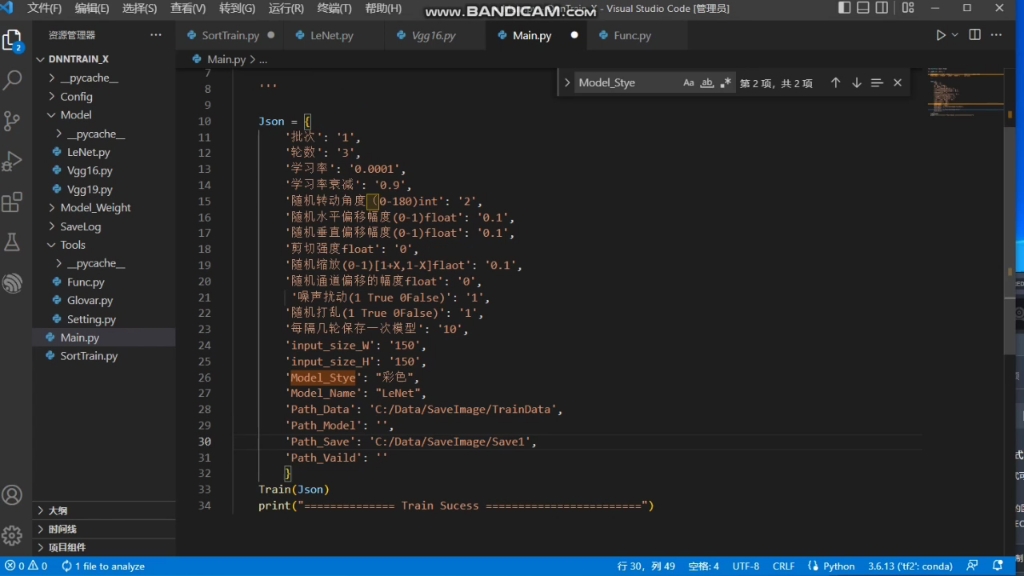
Task: Open the Search view in activity bar
Action: pos(13,80)
